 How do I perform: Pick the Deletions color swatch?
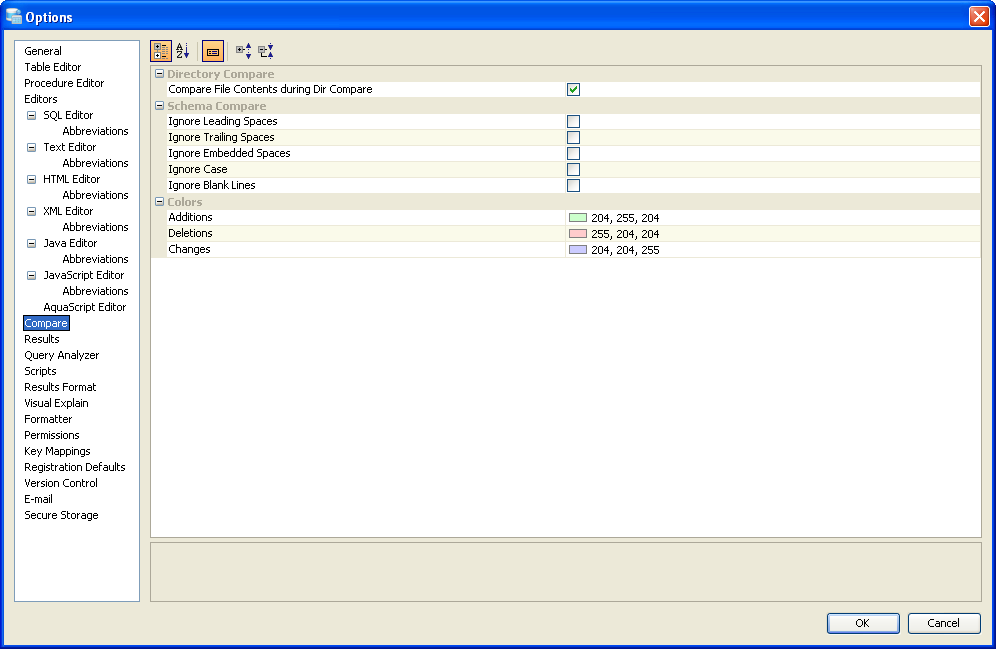coord(577,234)
